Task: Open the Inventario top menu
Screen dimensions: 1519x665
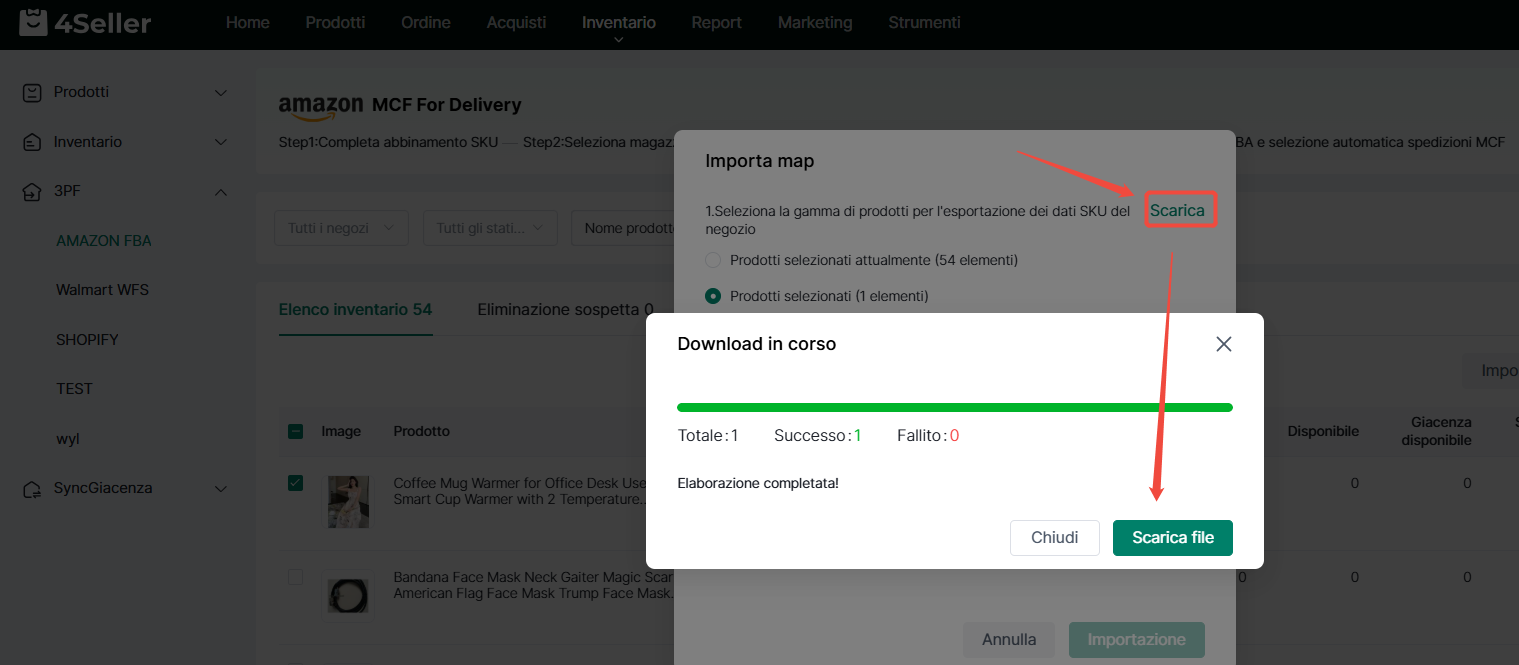Action: click(x=618, y=23)
